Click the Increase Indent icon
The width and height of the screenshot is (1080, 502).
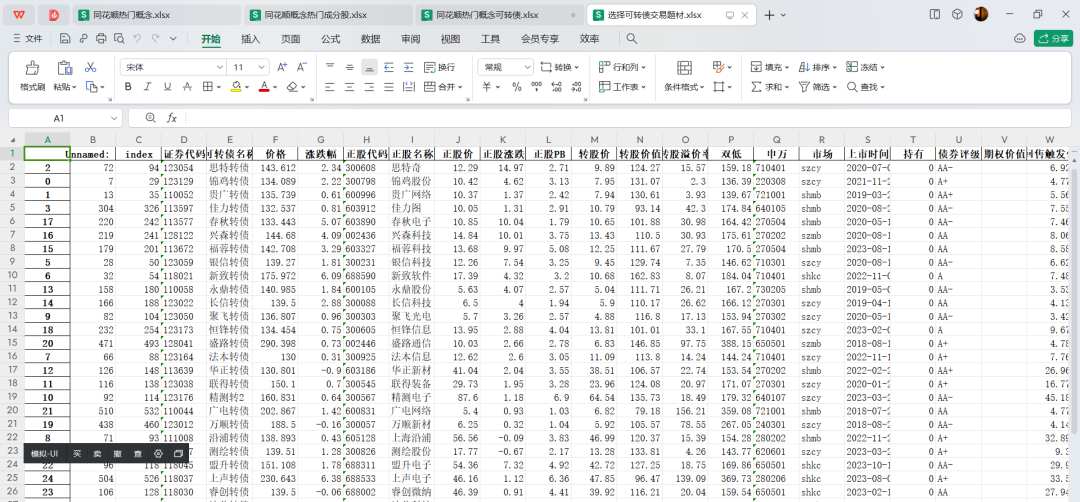[x=408, y=67]
